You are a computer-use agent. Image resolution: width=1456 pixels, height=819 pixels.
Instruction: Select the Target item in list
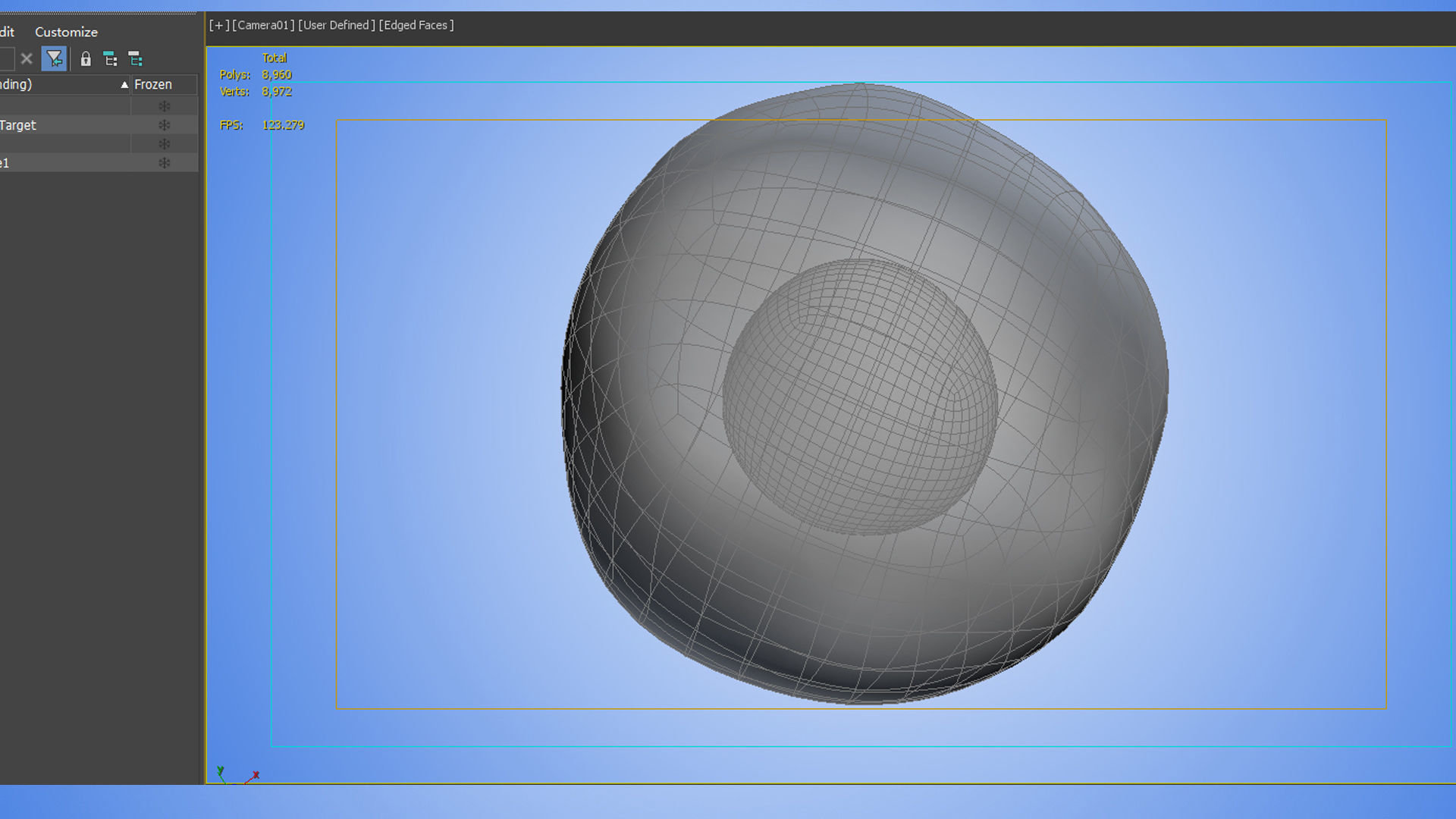[x=18, y=125]
